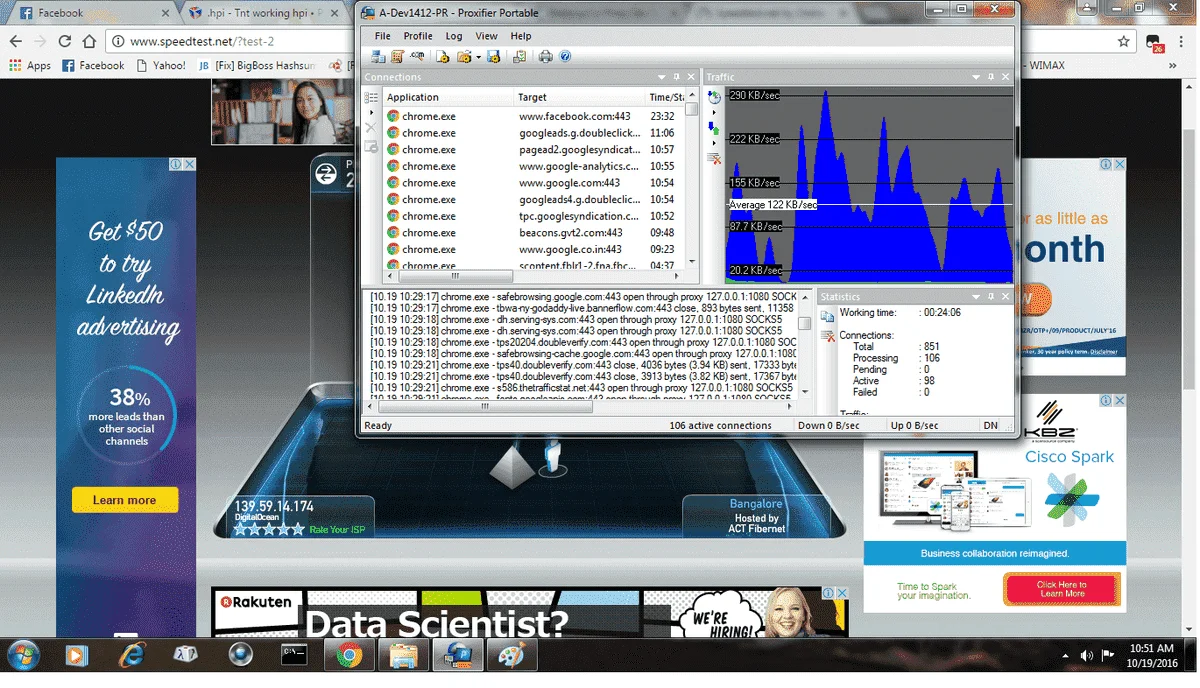
Task: Open Name Resolution (.com) toolbar icon
Action: (417, 57)
